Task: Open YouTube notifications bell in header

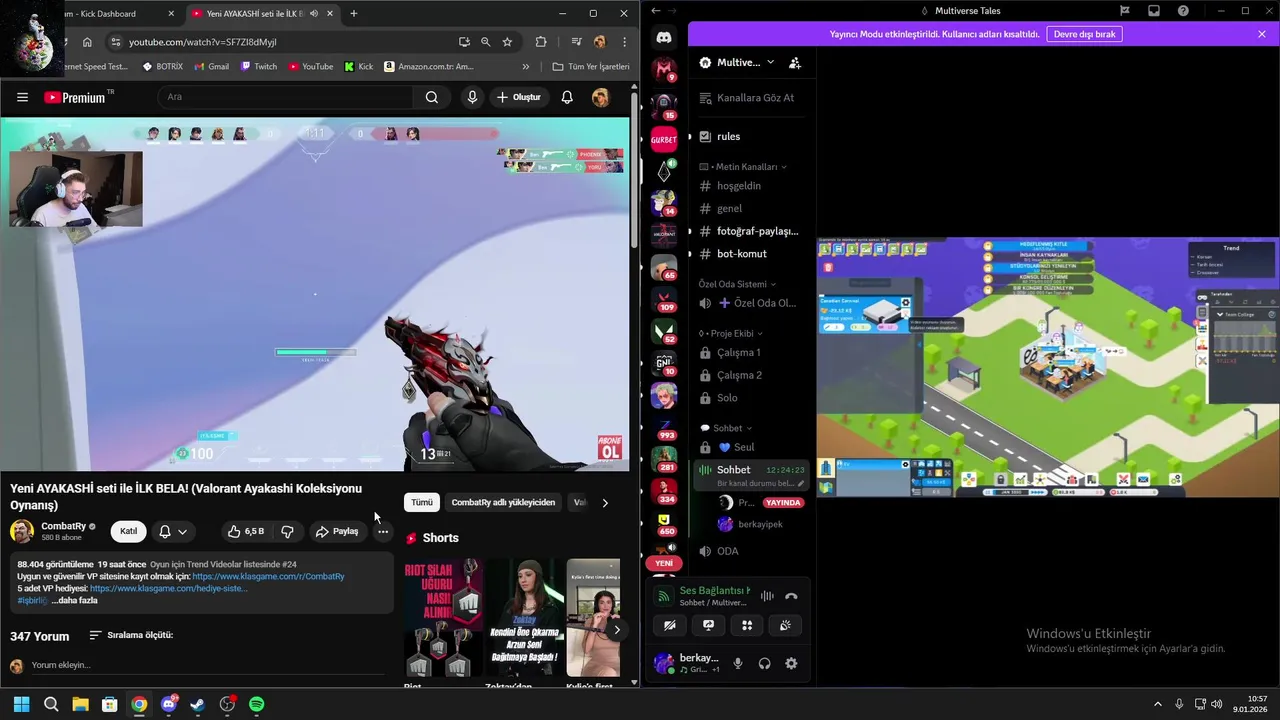Action: (567, 97)
